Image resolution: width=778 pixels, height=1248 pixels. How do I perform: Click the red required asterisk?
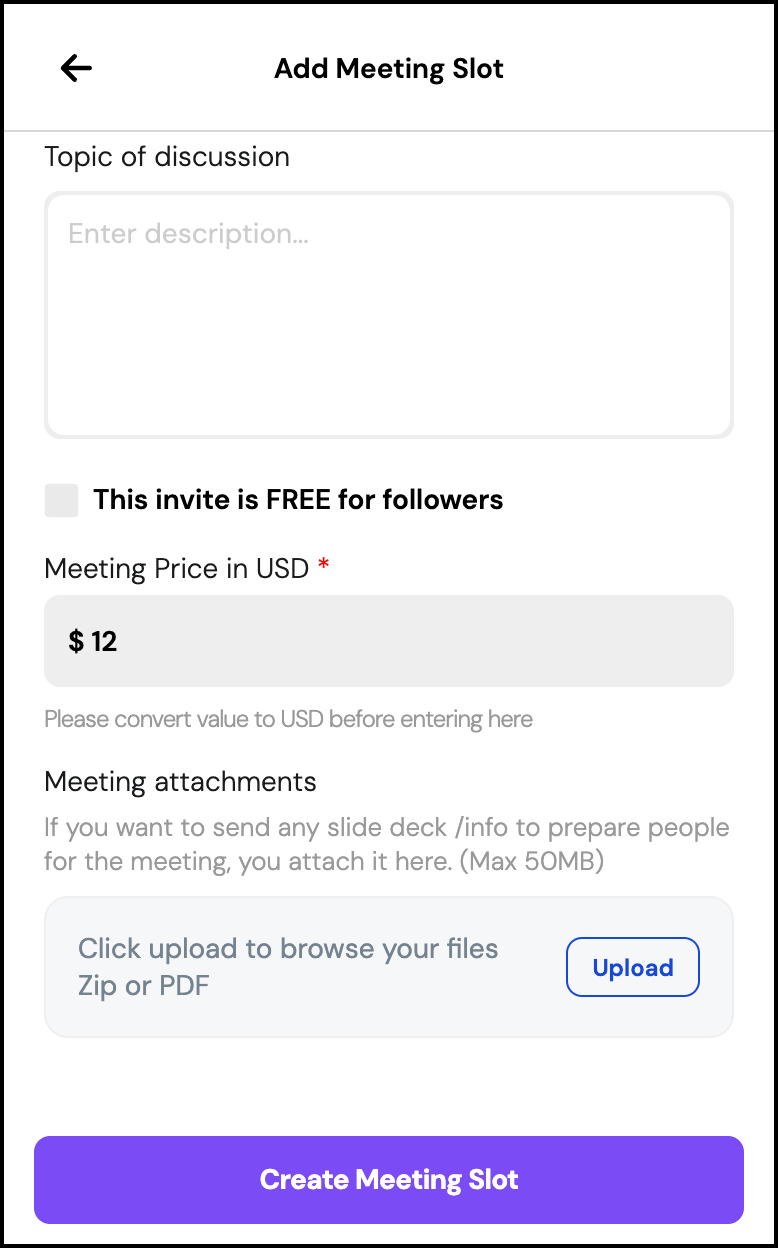click(323, 567)
